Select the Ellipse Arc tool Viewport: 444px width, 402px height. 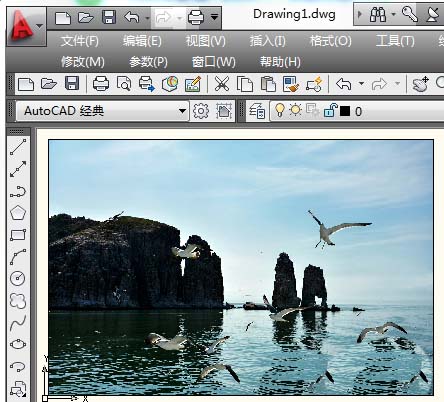tap(18, 366)
